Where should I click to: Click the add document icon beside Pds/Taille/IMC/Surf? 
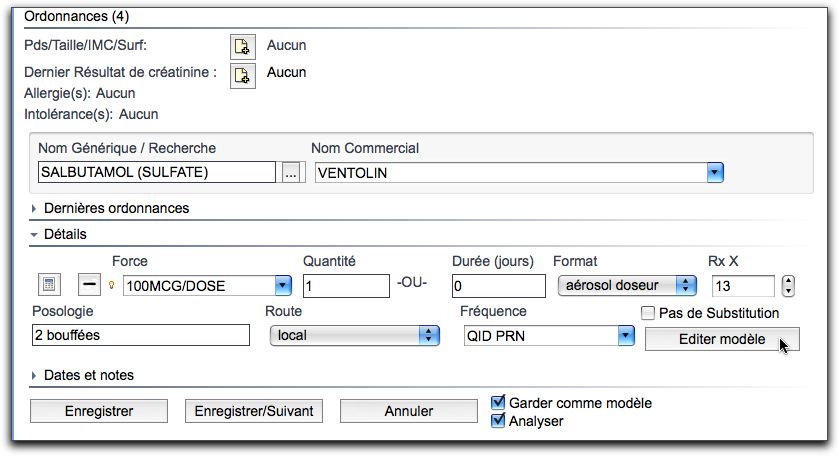point(242,47)
